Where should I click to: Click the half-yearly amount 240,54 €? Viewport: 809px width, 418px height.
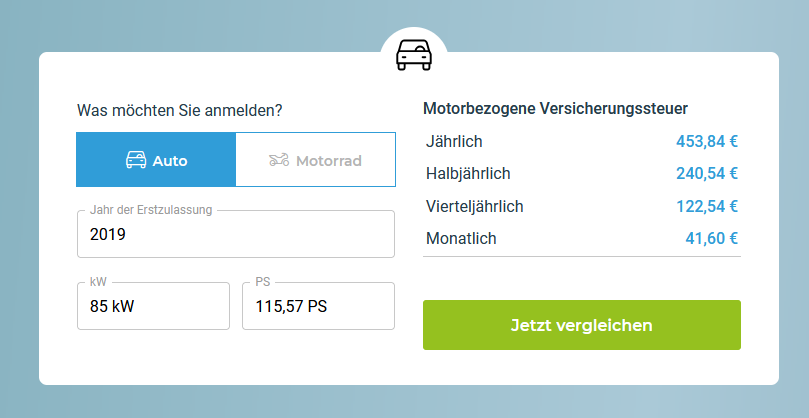(x=707, y=174)
